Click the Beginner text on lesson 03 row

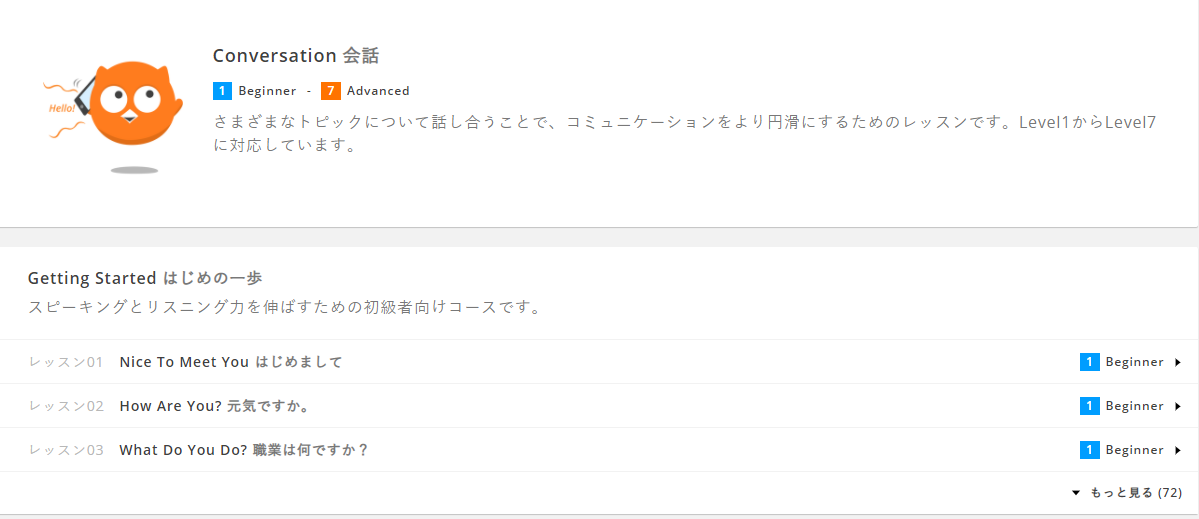tap(1134, 450)
